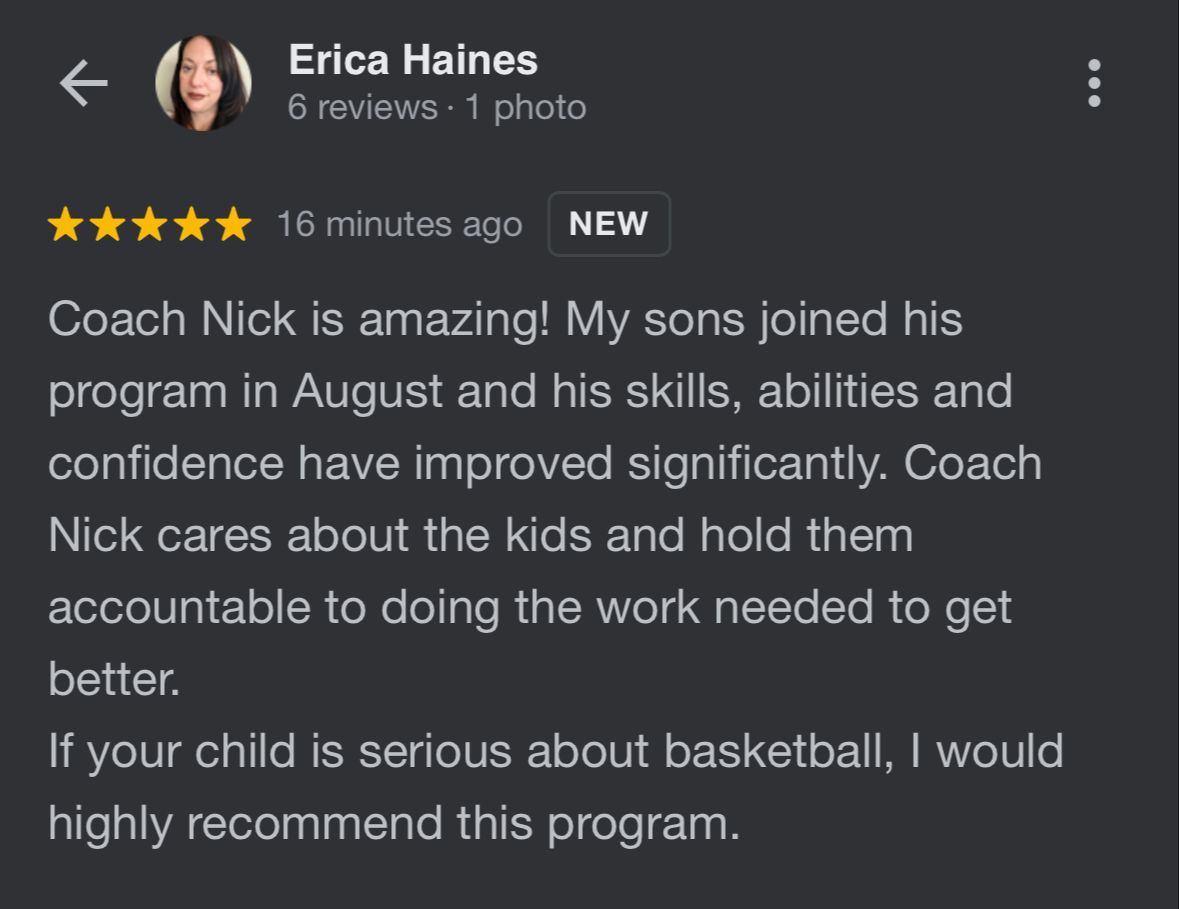Click the fourth yellow rating star
The width and height of the screenshot is (1179, 909).
[191, 225]
